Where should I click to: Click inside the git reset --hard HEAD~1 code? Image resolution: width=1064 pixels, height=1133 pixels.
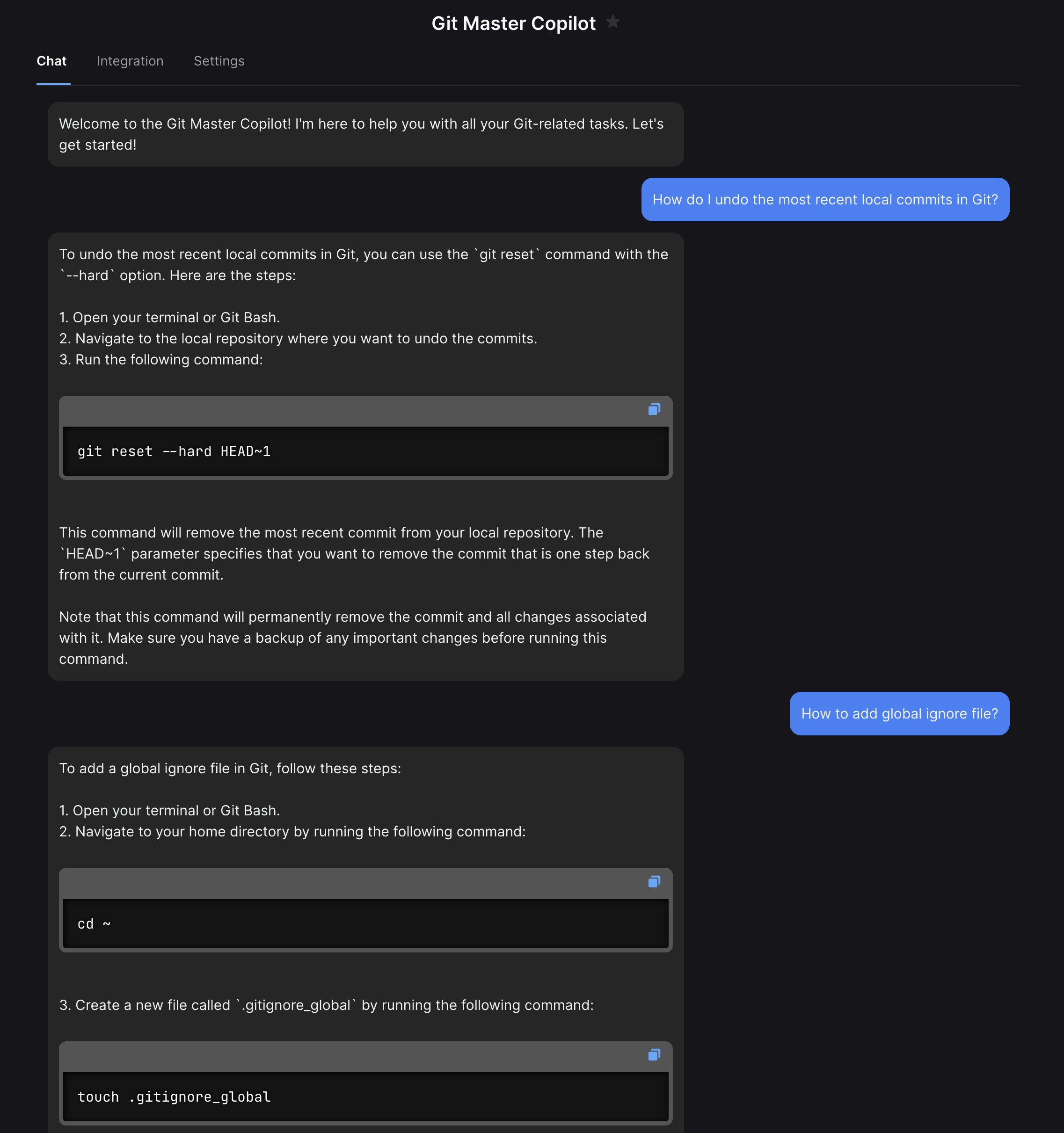[174, 451]
